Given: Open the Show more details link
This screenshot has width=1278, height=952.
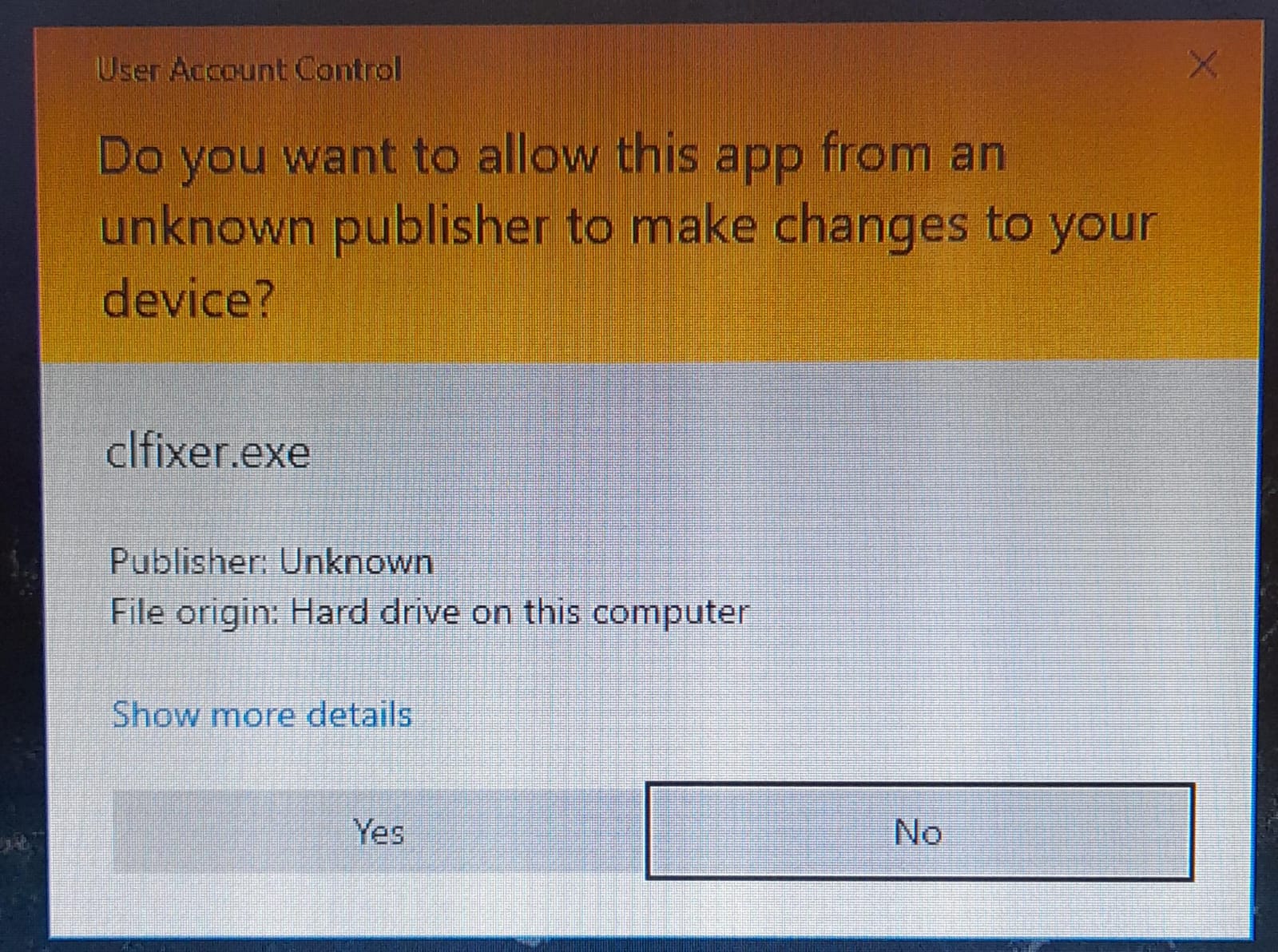Looking at the screenshot, I should (x=262, y=714).
